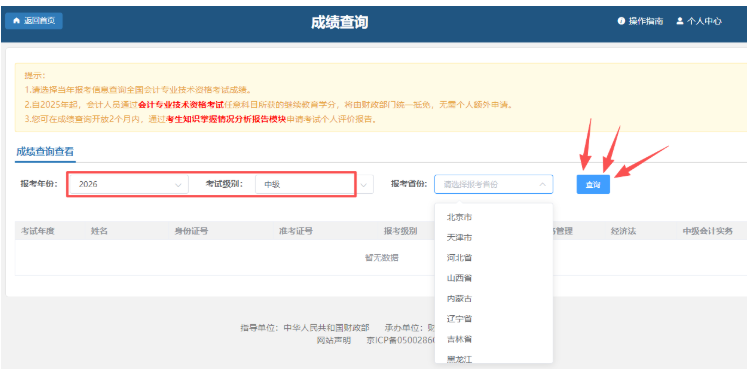Image resolution: width=749 pixels, height=380 pixels.
Task: Click the 准考证号 column header
Action: point(296,231)
